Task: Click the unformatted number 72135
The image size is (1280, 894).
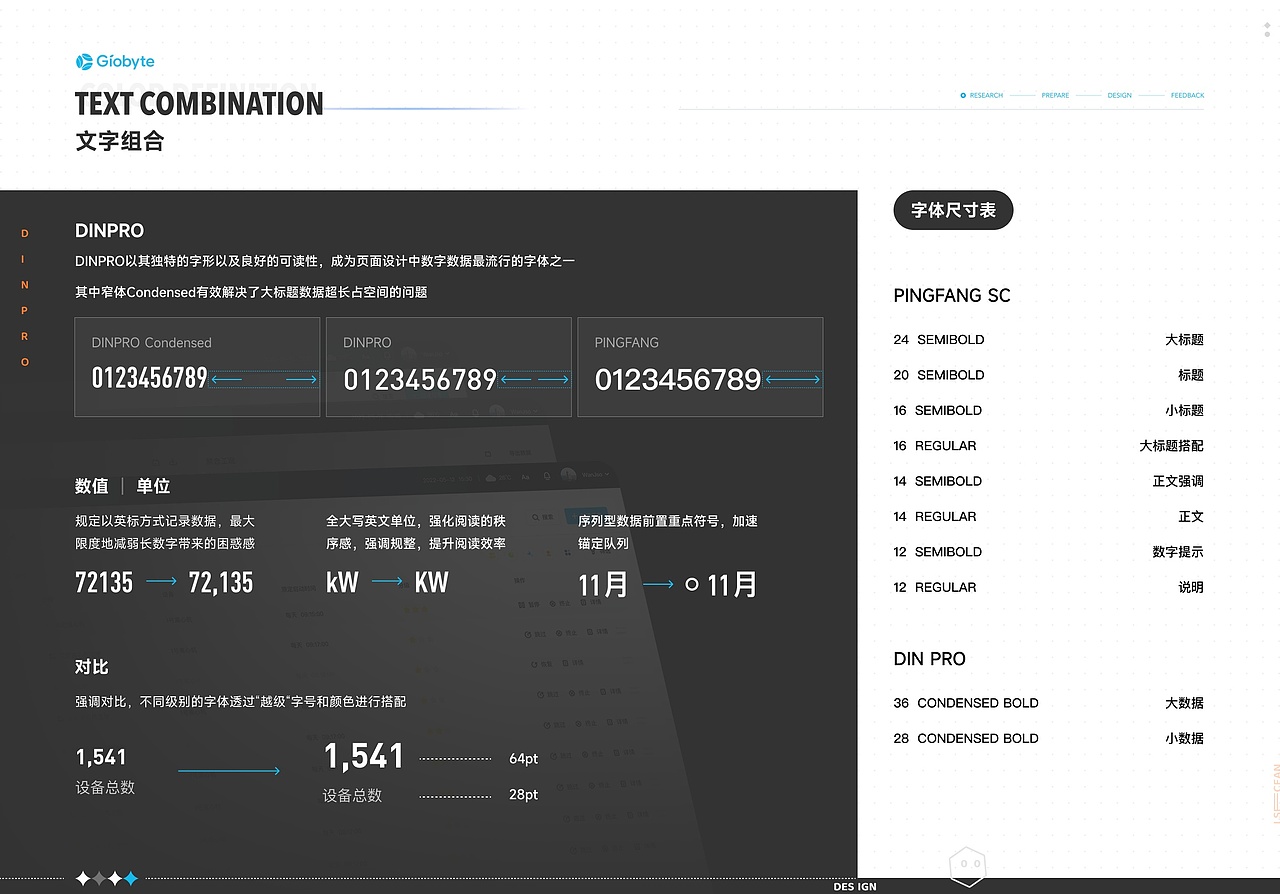Action: click(x=104, y=583)
